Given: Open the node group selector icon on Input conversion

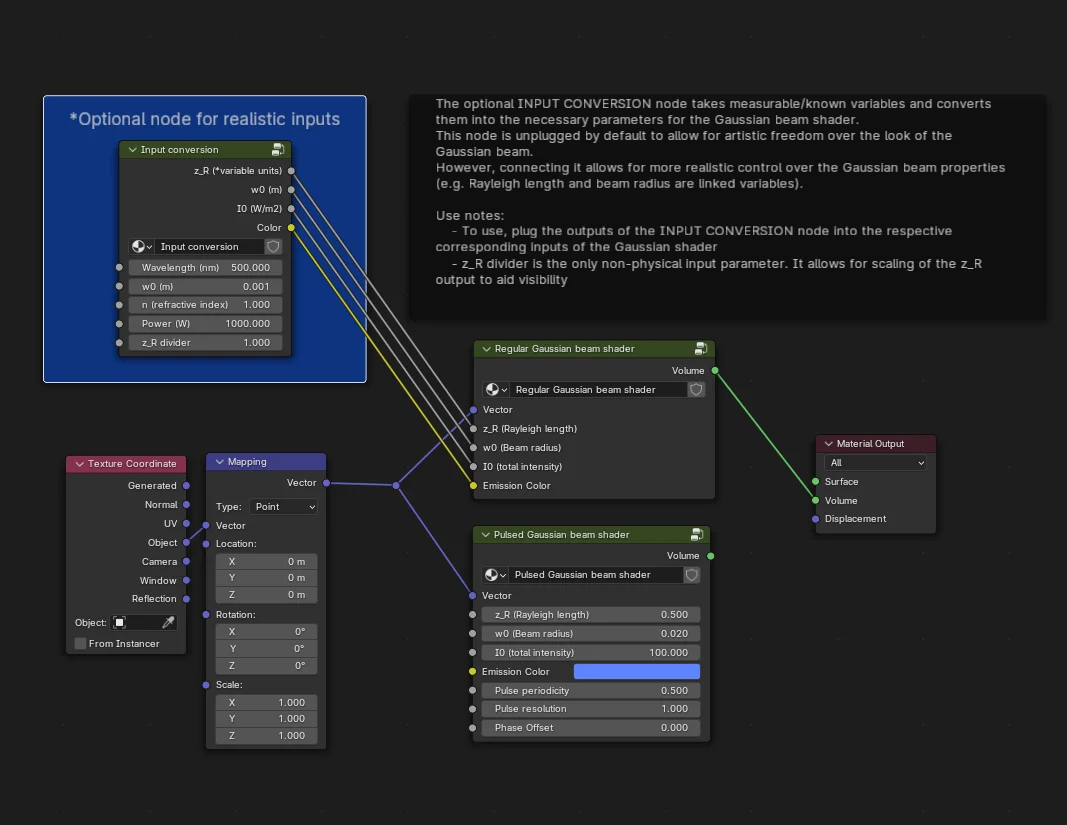Looking at the screenshot, I should tap(140, 246).
